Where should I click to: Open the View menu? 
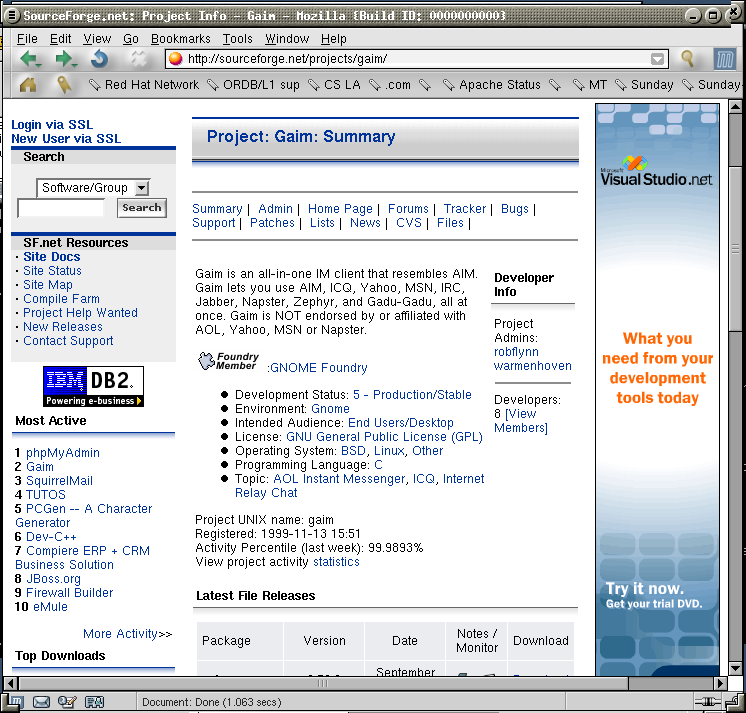97,39
